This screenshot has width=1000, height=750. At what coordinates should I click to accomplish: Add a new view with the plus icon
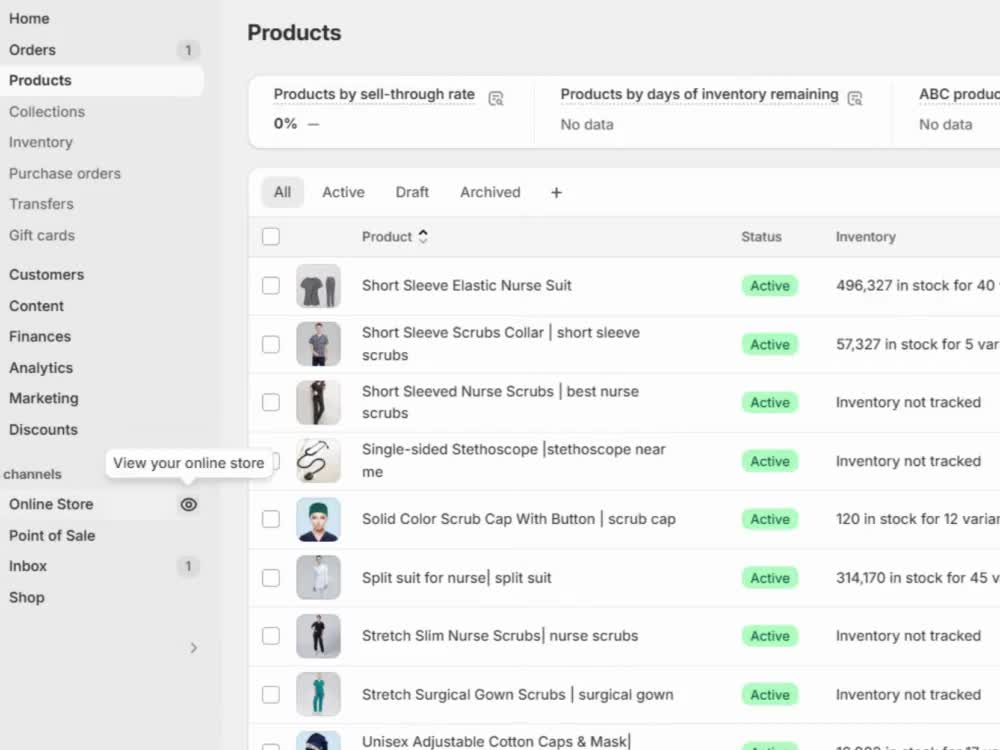coord(556,193)
